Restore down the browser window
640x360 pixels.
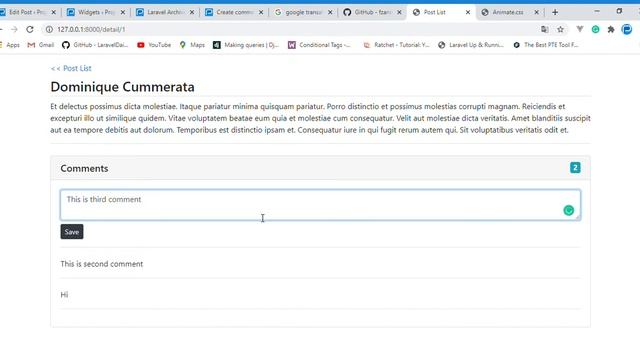pos(619,11)
